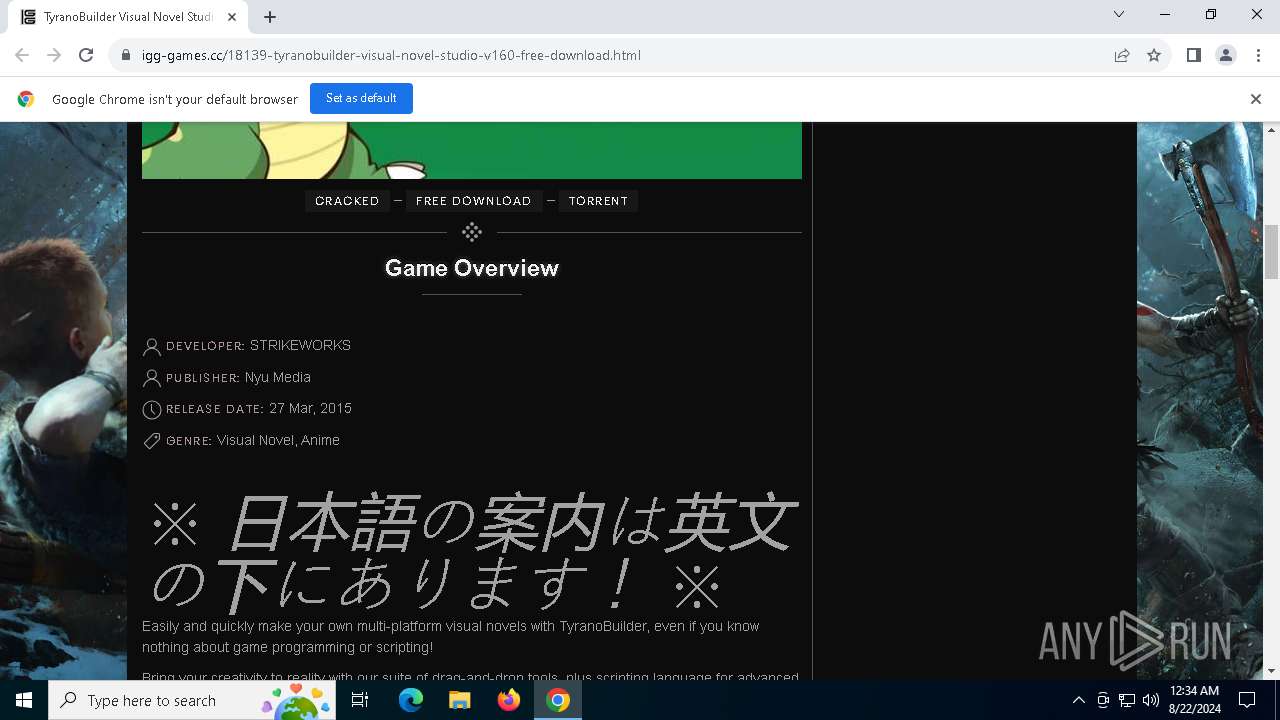Open Task View in taskbar
The height and width of the screenshot is (720, 1280).
361,700
